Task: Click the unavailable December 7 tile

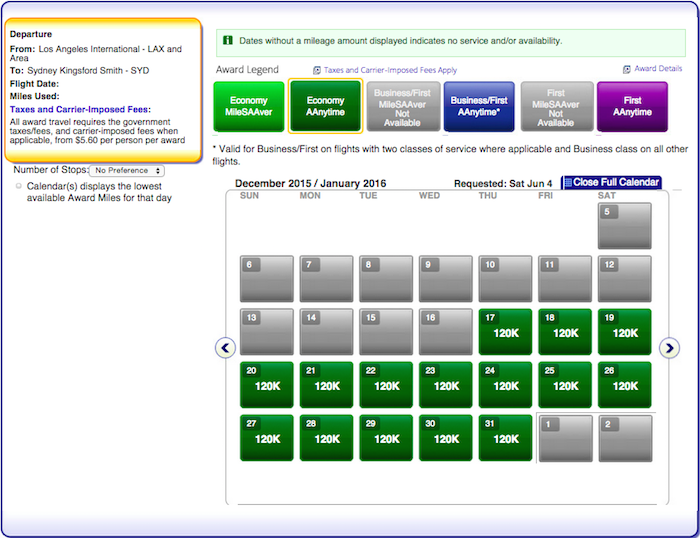Action: pos(326,279)
